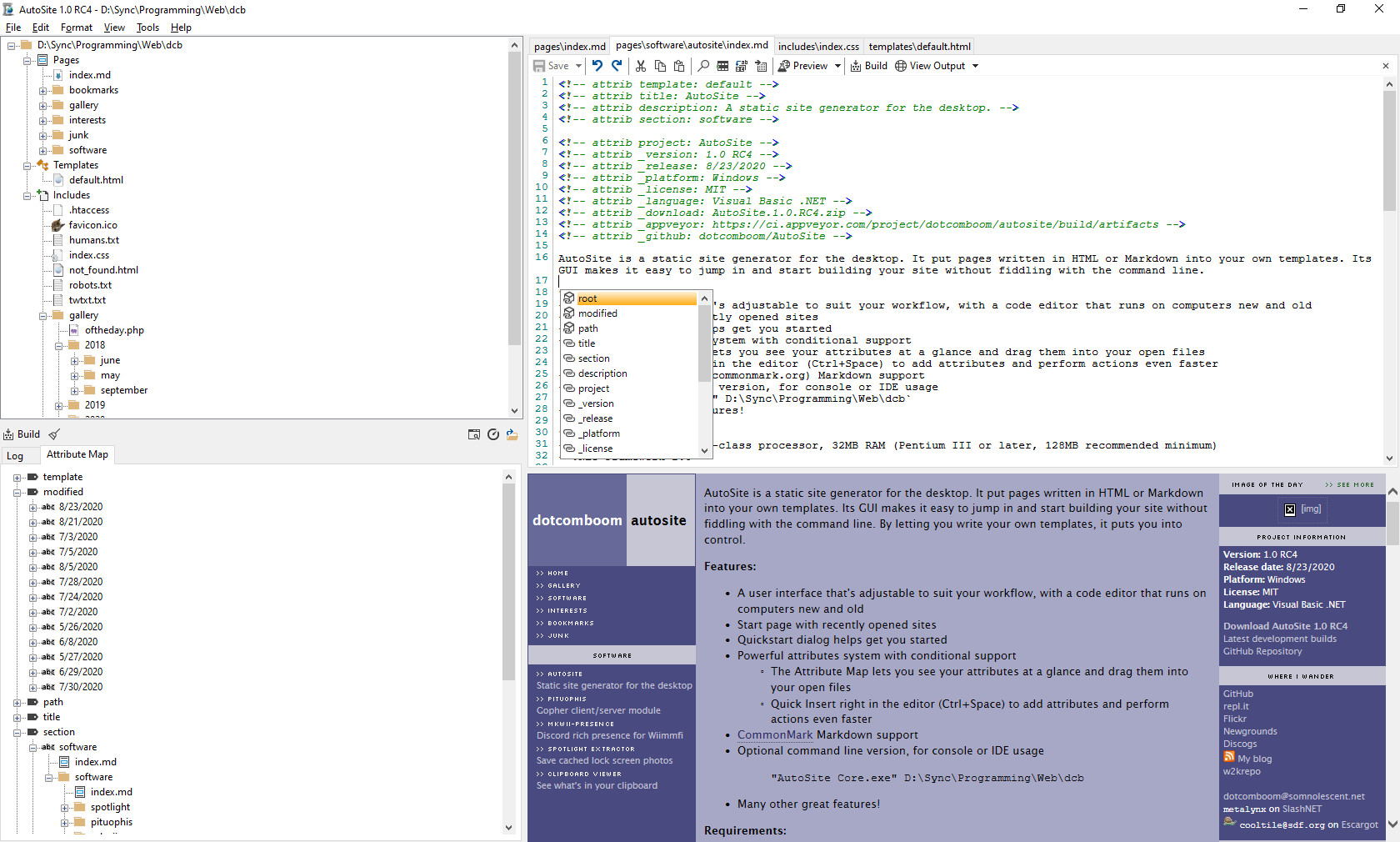This screenshot has width=1400, height=842.
Task: Click the Cut scissors icon
Action: pos(641,66)
